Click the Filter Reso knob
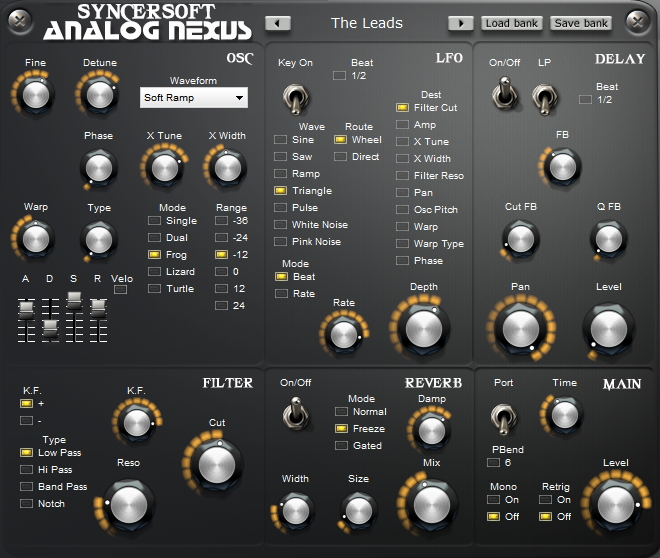The height and width of the screenshot is (558, 660). (x=129, y=505)
